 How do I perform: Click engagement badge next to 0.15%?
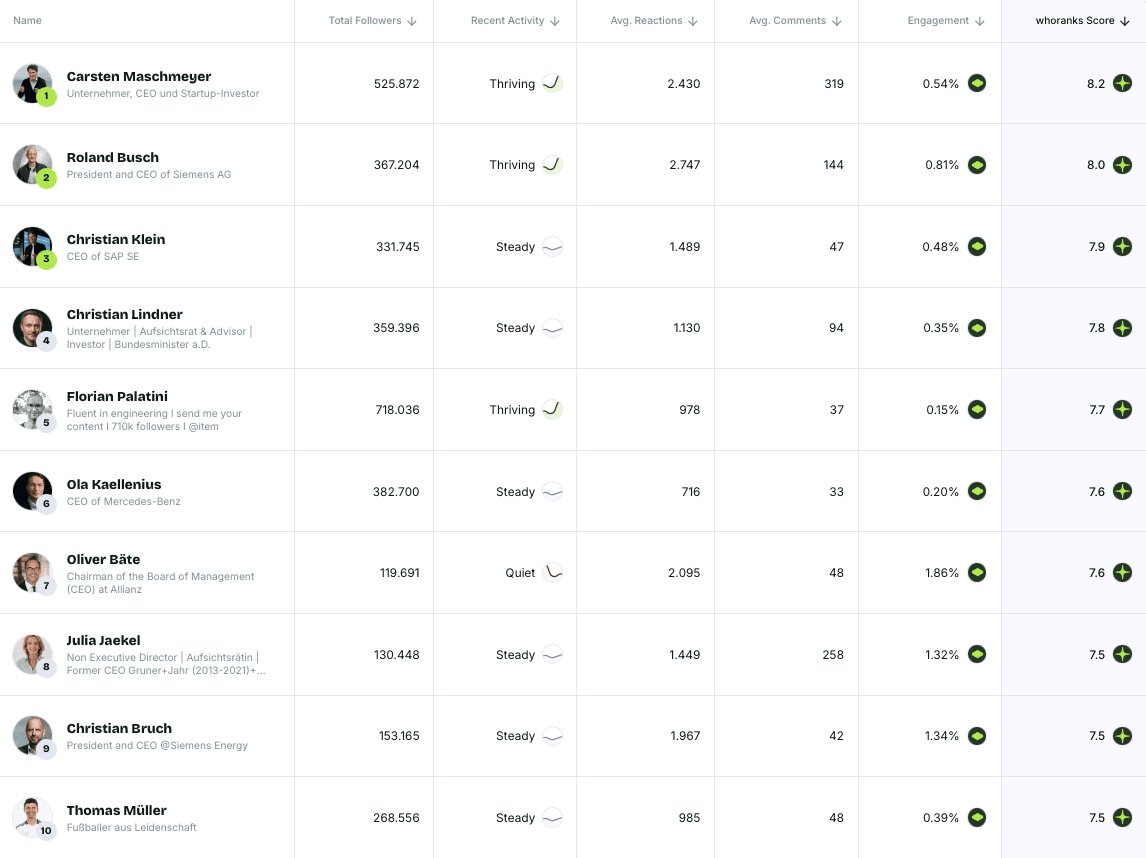(x=977, y=410)
